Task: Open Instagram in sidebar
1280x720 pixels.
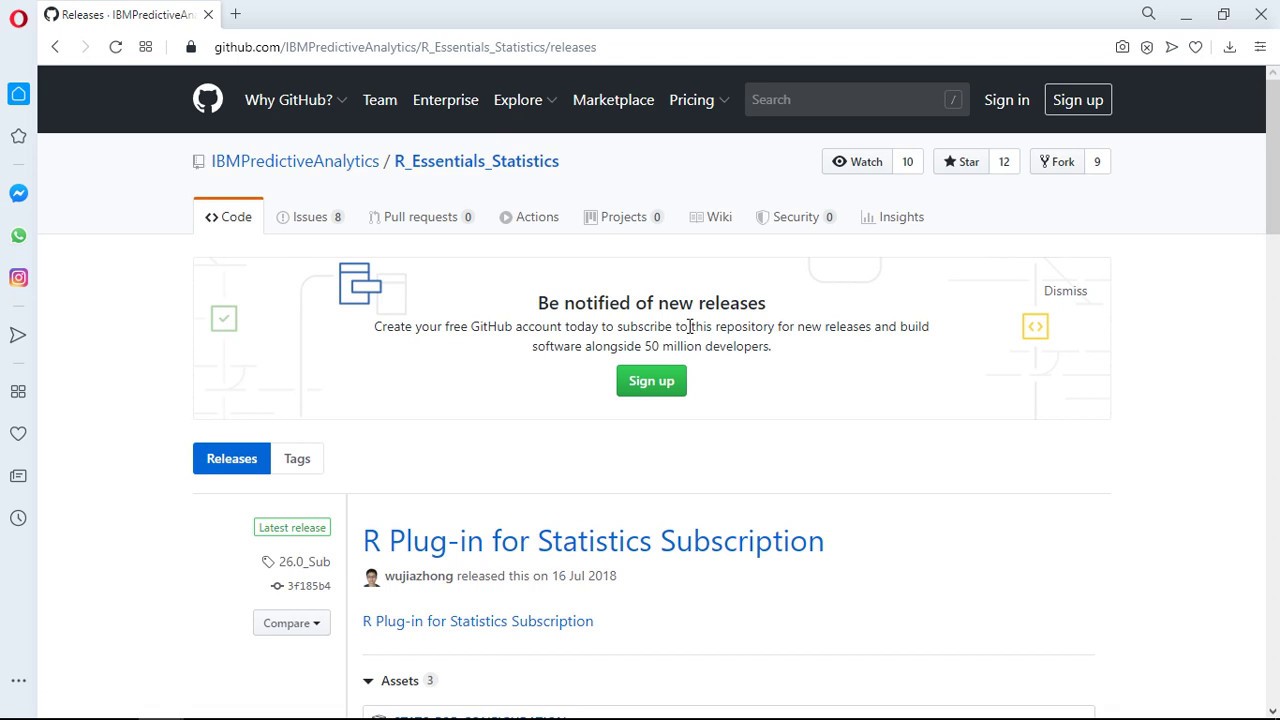Action: [18, 278]
